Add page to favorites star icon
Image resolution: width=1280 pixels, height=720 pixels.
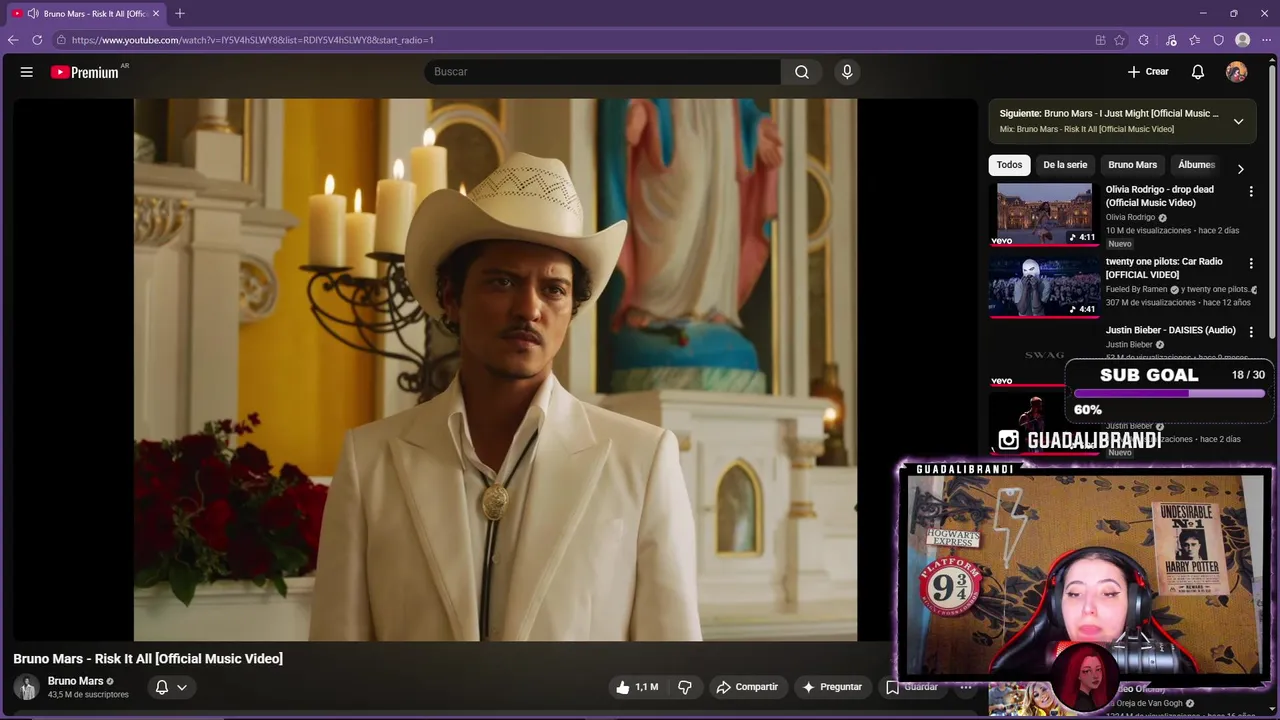(1120, 40)
